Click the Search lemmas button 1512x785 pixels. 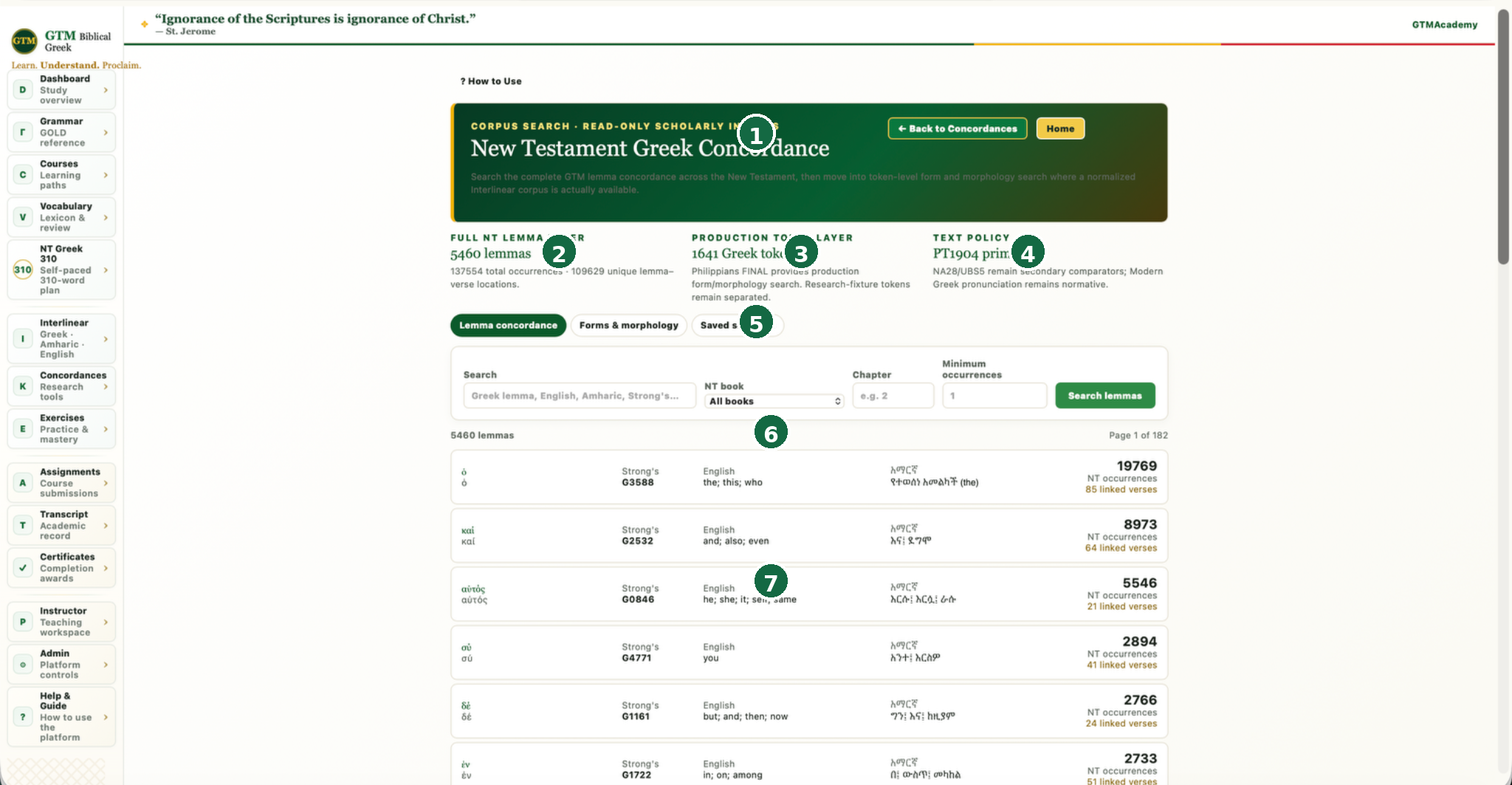tap(1104, 396)
